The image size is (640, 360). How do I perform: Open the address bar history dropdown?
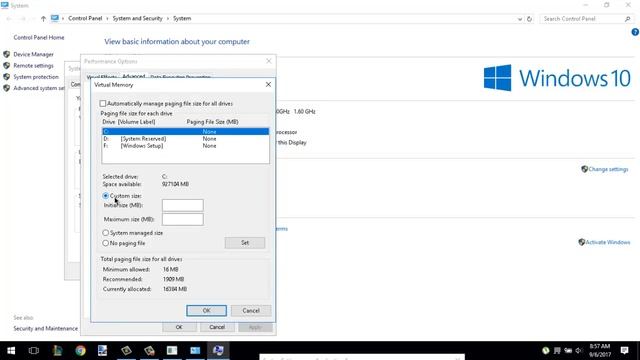click(520, 19)
